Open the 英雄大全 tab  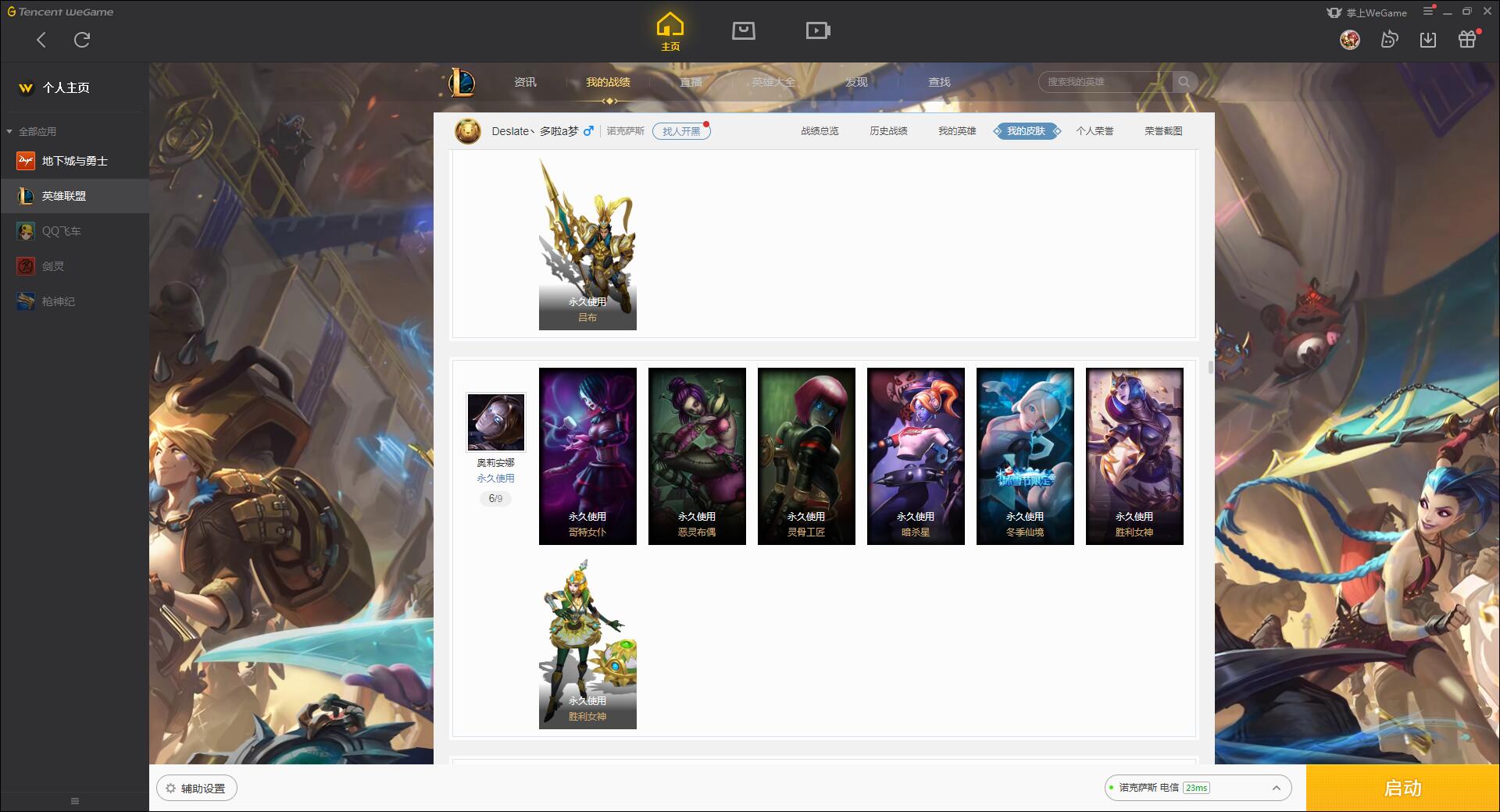[x=773, y=82]
